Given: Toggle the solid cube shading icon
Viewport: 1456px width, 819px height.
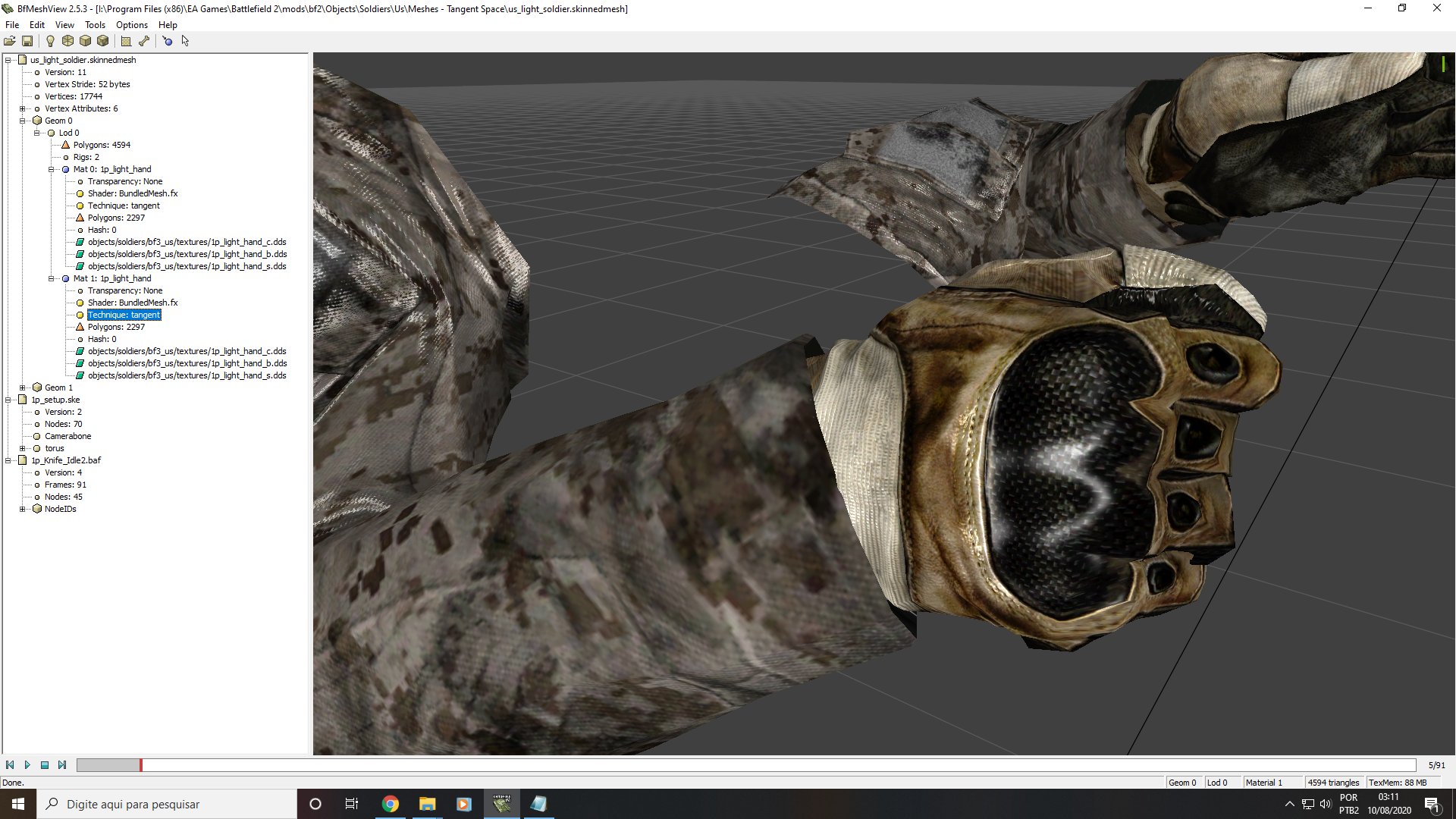Looking at the screenshot, I should click(x=85, y=41).
